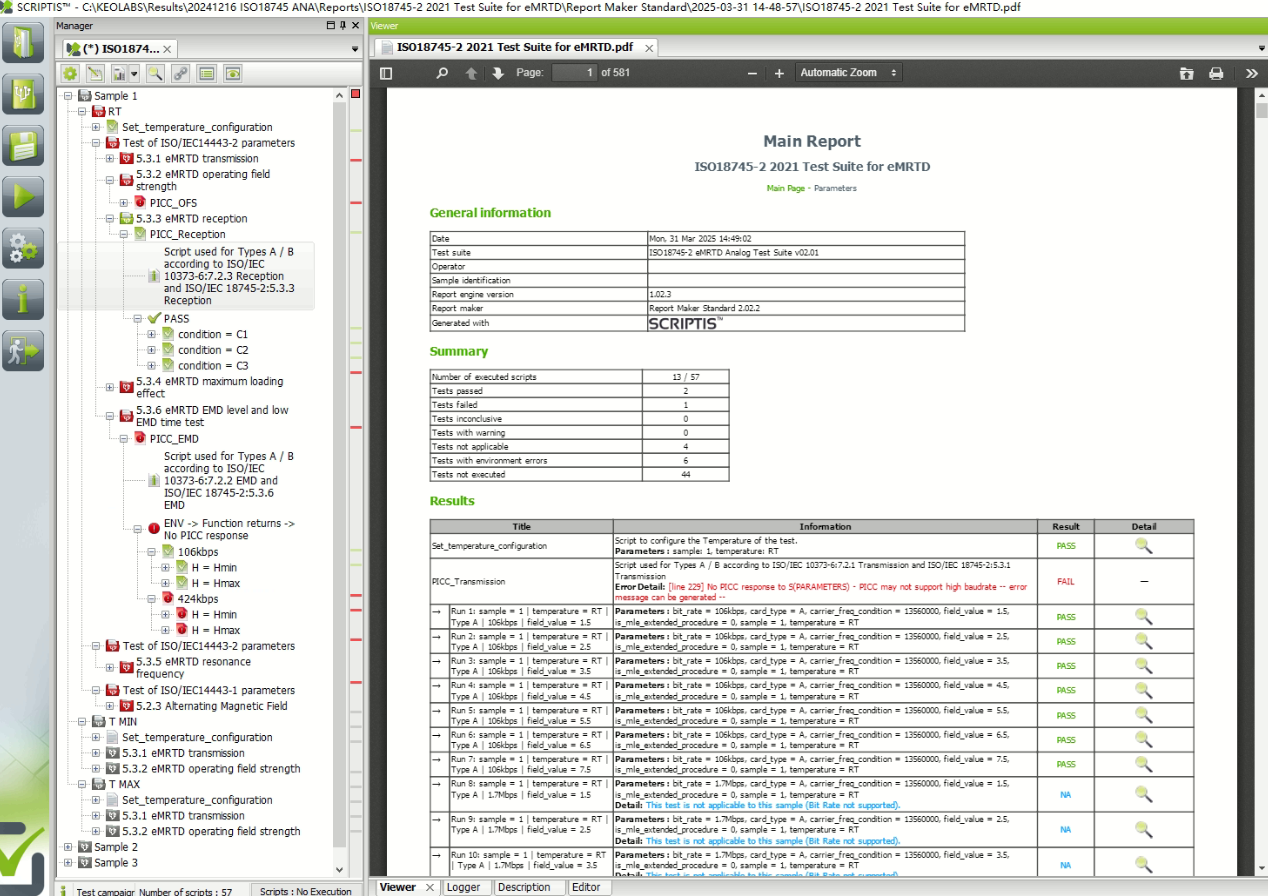Switch to the Description tab
Image resolution: width=1268 pixels, height=896 pixels.
[x=524, y=887]
